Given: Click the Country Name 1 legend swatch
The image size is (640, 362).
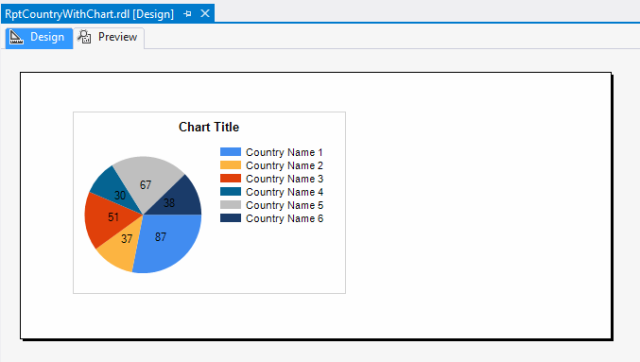Looking at the screenshot, I should pyautogui.click(x=231, y=152).
